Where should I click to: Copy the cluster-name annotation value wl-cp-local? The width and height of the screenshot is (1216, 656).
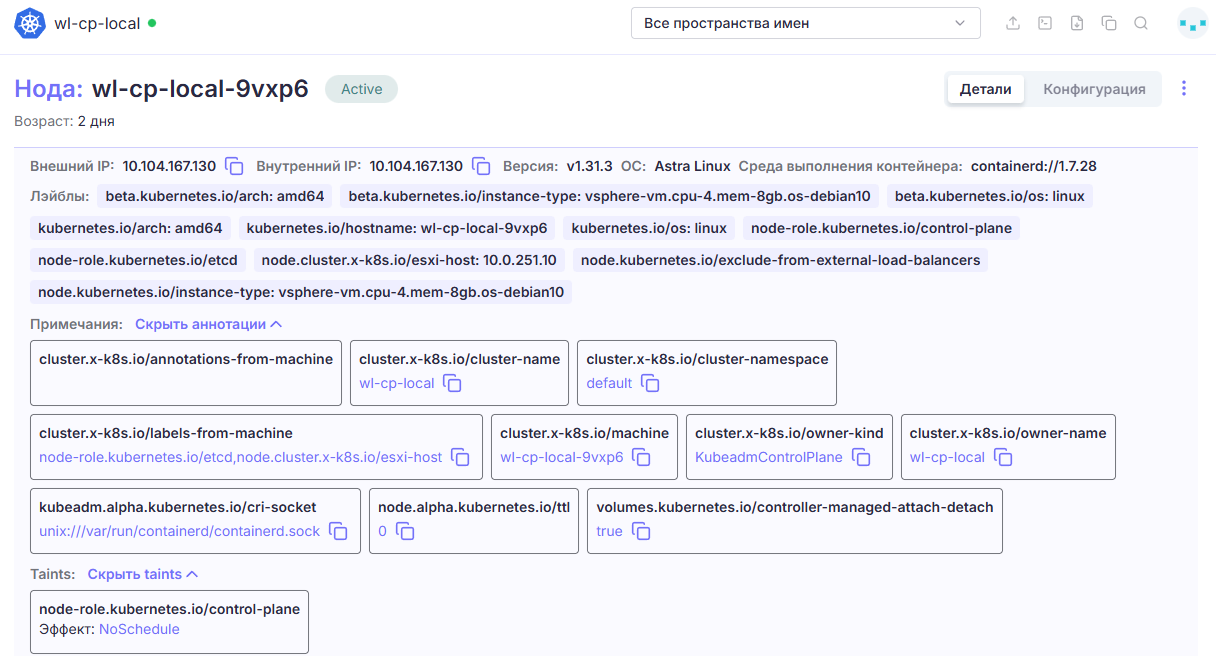[x=452, y=383]
